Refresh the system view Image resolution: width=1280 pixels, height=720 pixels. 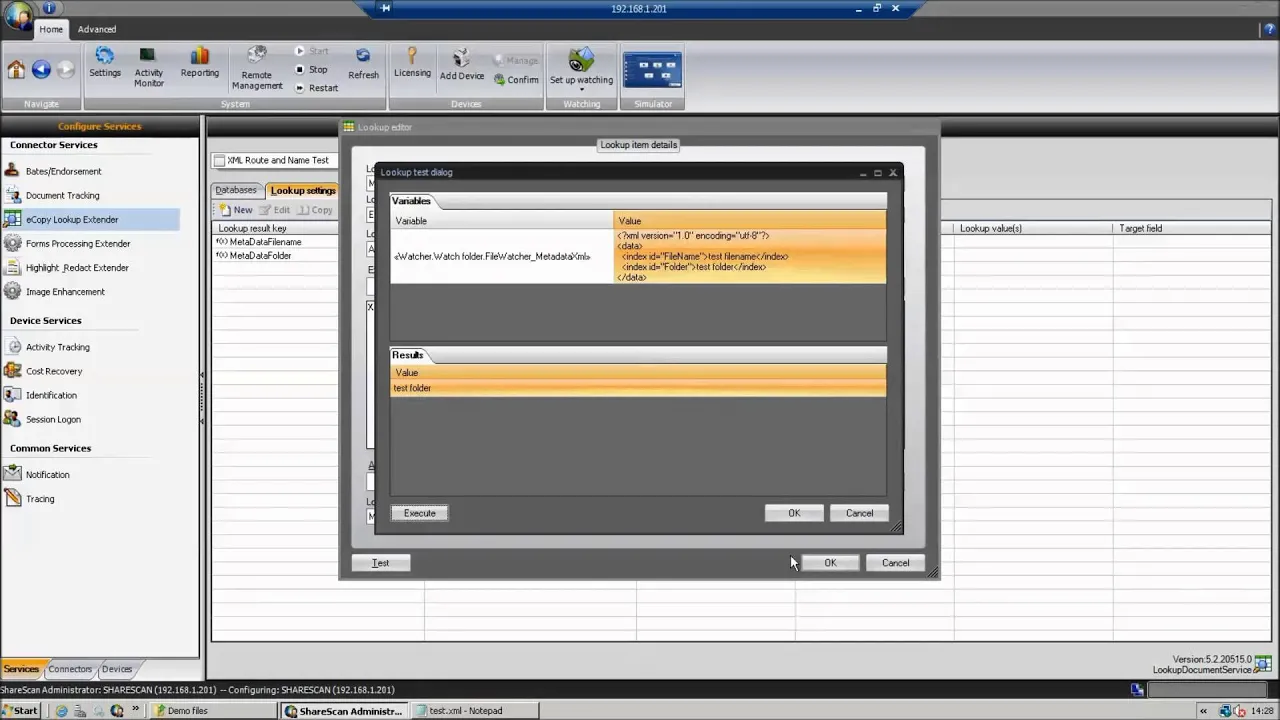(363, 63)
